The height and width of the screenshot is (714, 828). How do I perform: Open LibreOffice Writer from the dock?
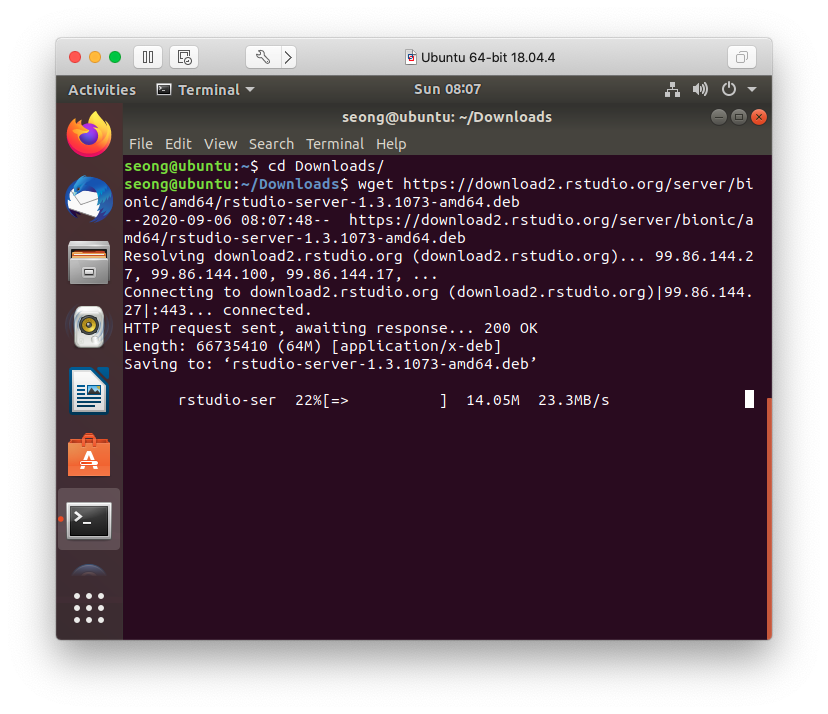[89, 391]
